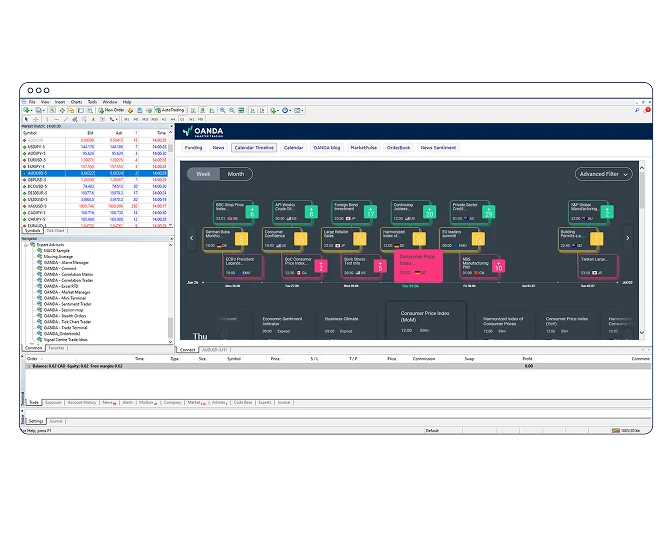Click the Navigator star-folder toolbar icon
Screen dimensions: 672x539
pos(71,110)
